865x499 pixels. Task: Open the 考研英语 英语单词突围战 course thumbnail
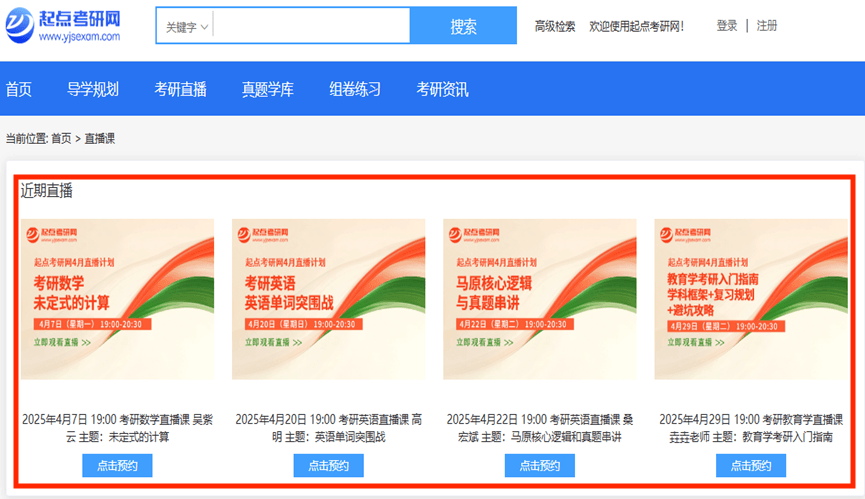pyautogui.click(x=328, y=299)
